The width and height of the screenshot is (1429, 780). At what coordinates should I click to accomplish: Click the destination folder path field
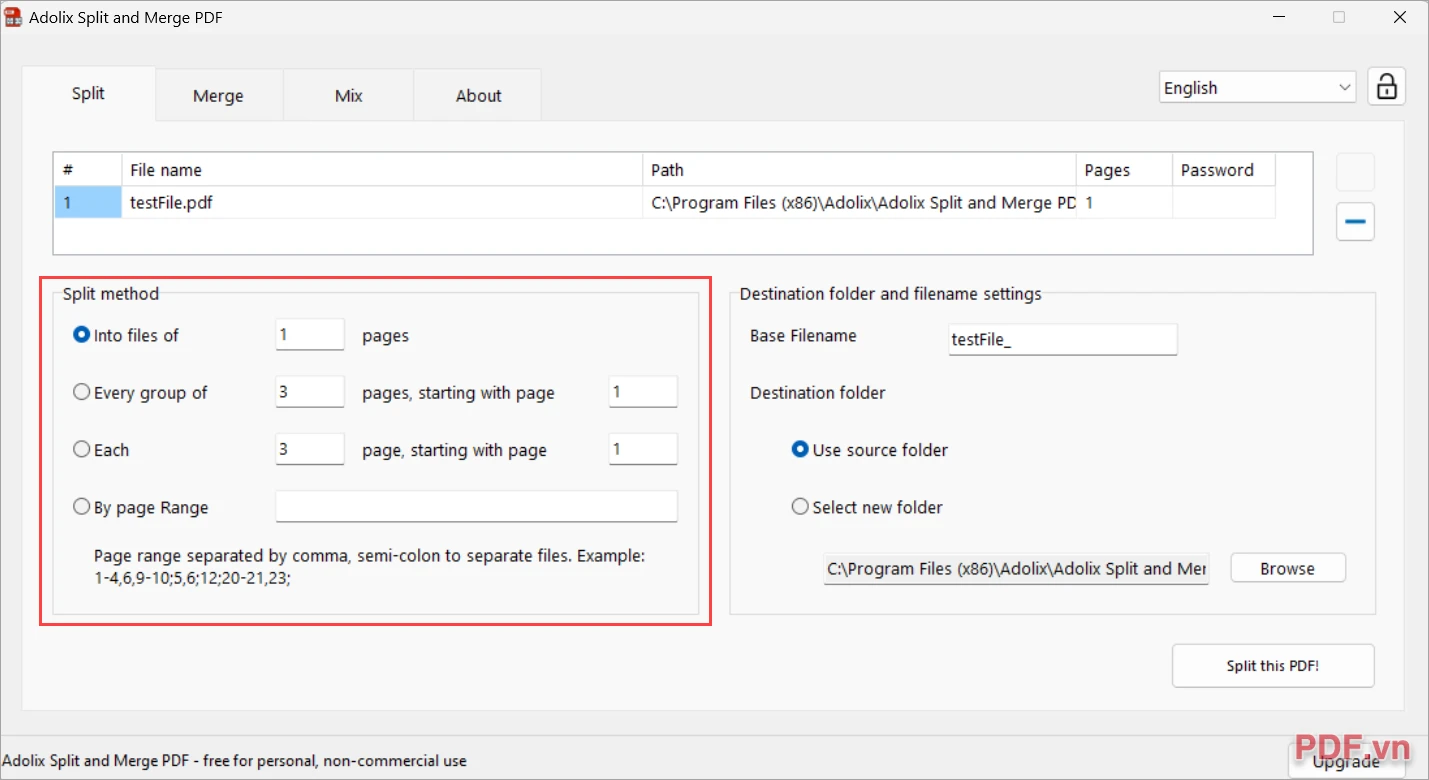tap(1016, 569)
